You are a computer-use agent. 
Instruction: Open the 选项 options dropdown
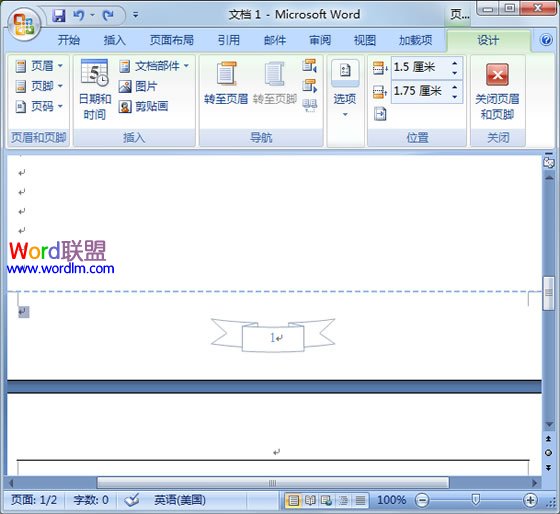point(345,89)
